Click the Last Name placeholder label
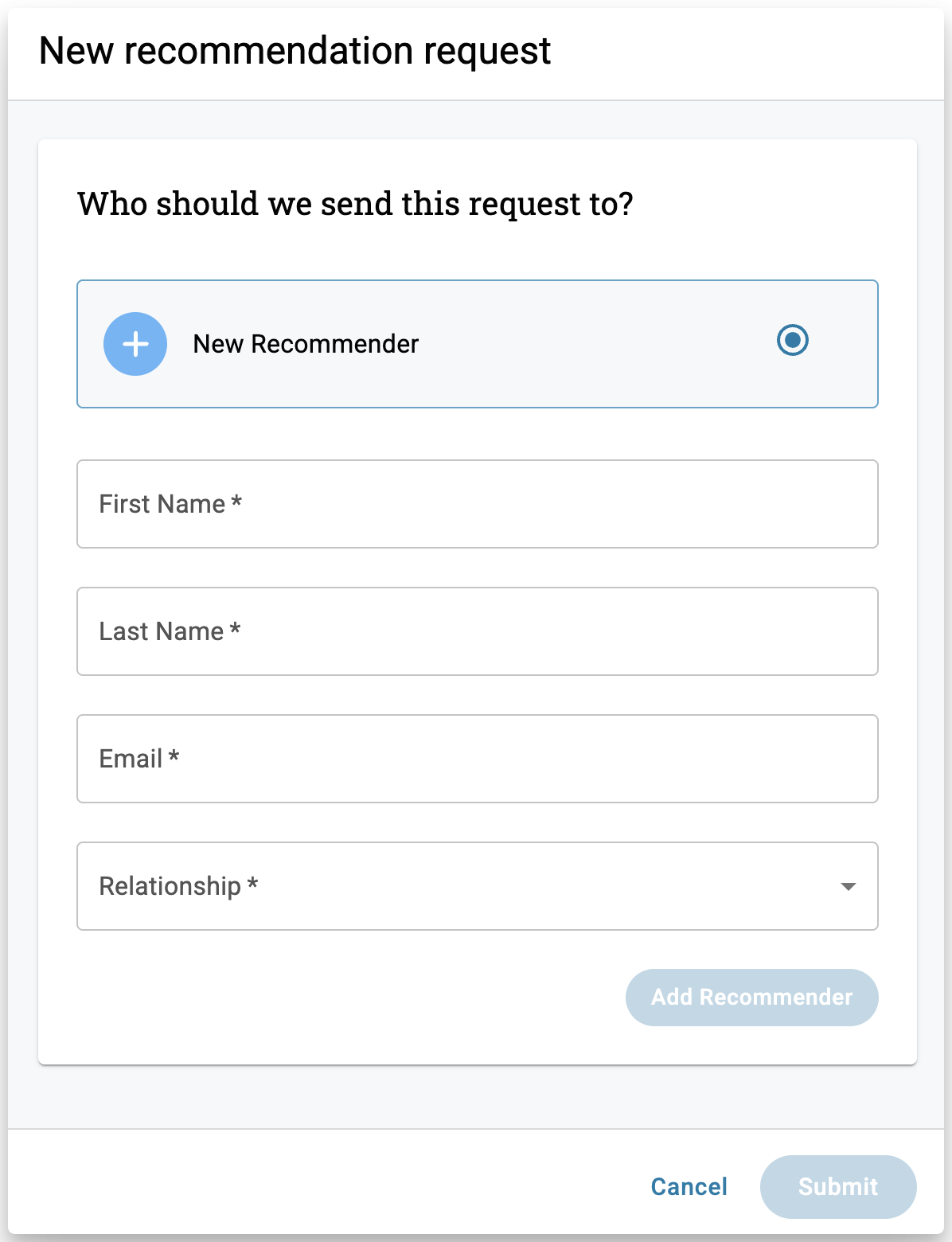The width and height of the screenshot is (952, 1242). click(x=162, y=631)
